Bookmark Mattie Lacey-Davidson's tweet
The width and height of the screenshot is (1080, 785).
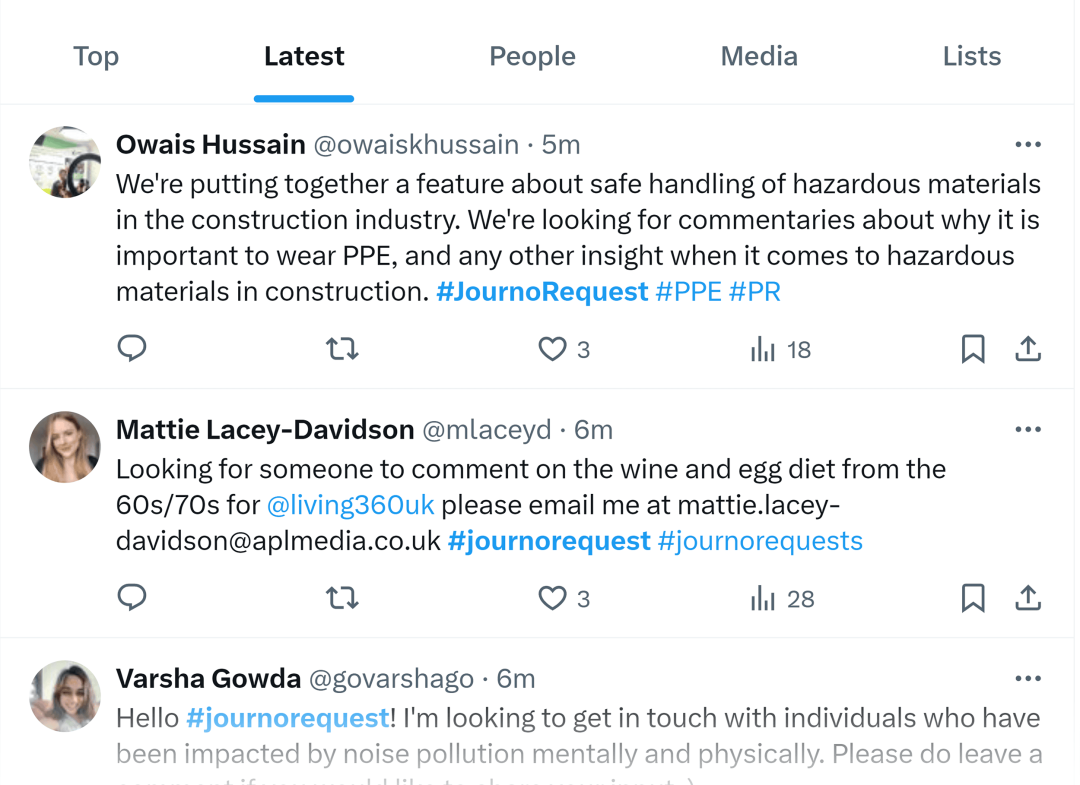tap(972, 598)
